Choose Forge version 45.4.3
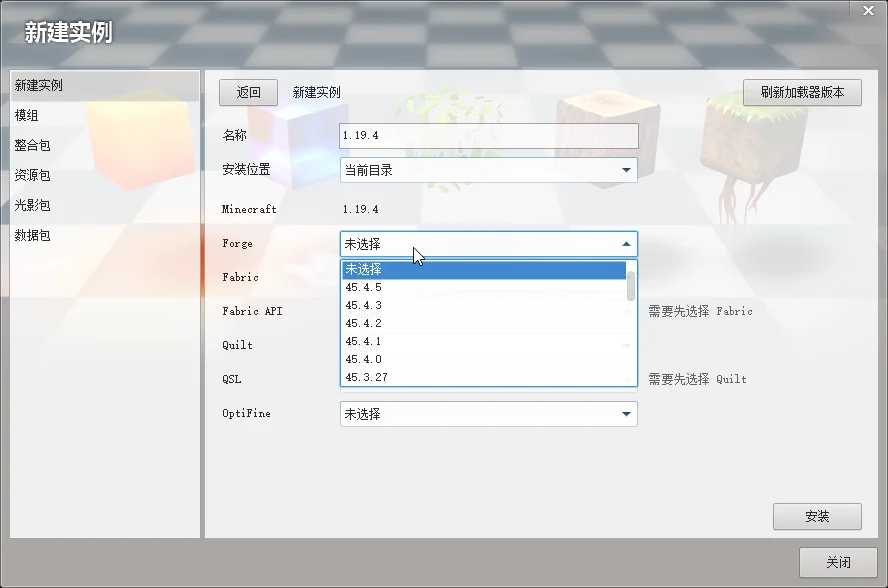 [484, 306]
